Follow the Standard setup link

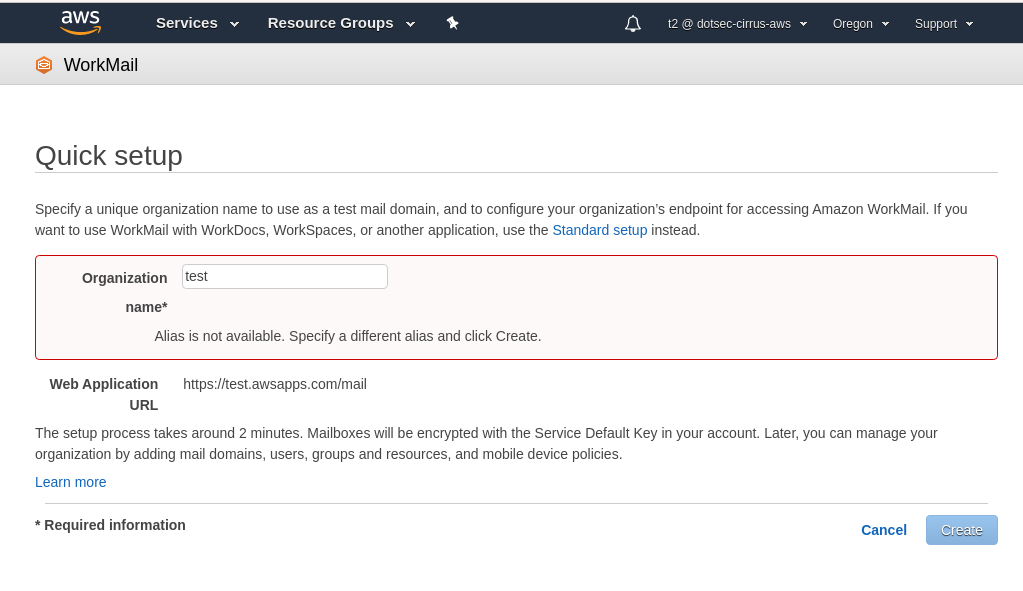pos(600,230)
